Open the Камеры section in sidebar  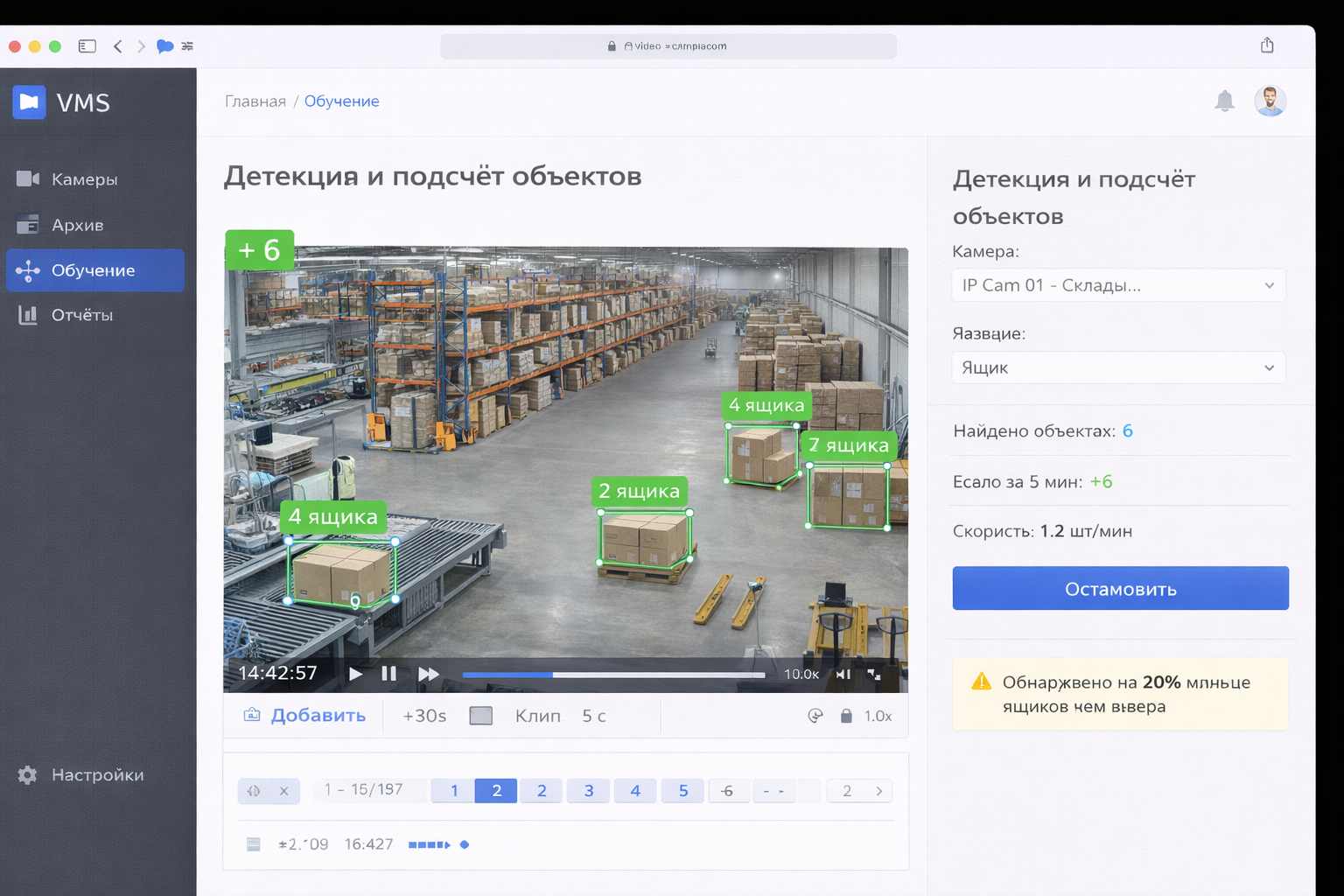pyautogui.click(x=83, y=179)
